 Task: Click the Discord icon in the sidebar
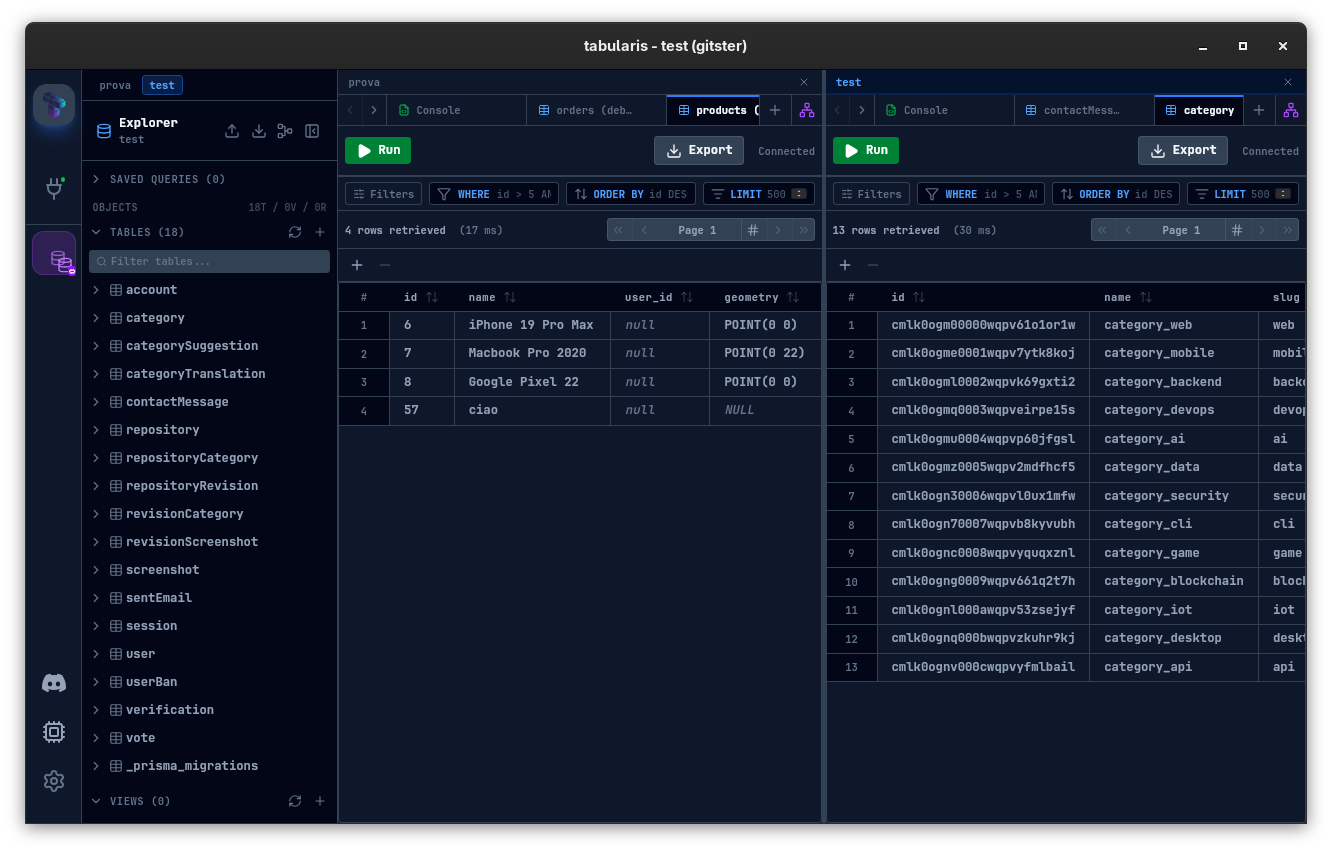click(x=54, y=683)
